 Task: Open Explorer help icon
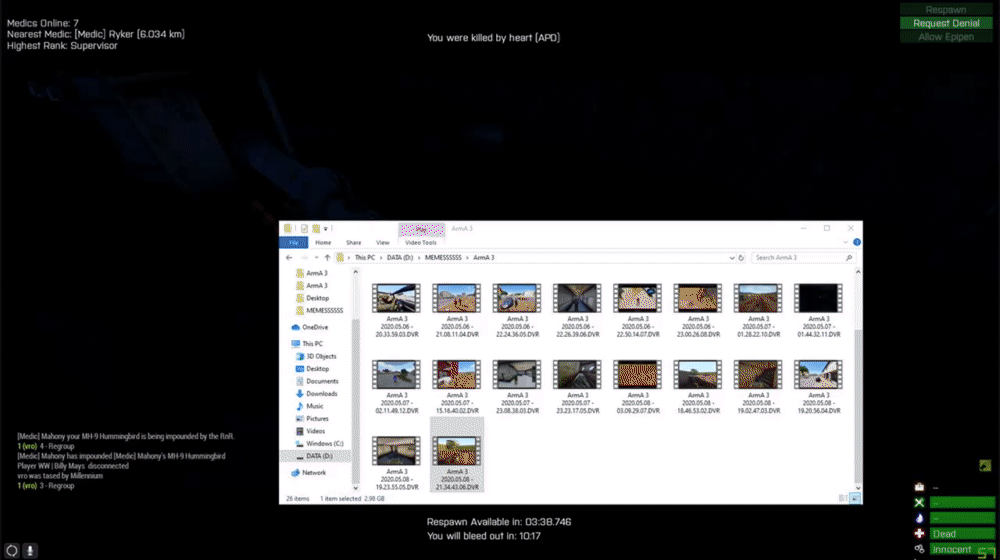pyautogui.click(x=857, y=242)
